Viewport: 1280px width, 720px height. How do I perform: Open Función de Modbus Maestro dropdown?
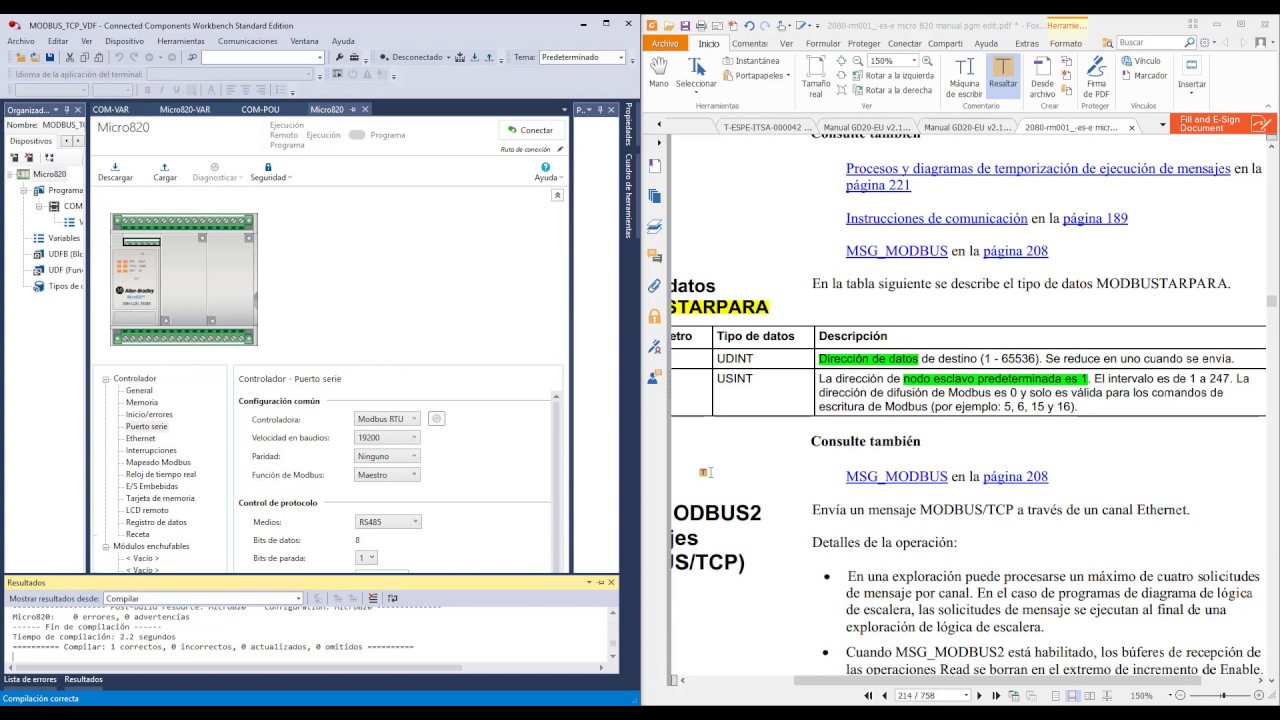click(388, 475)
